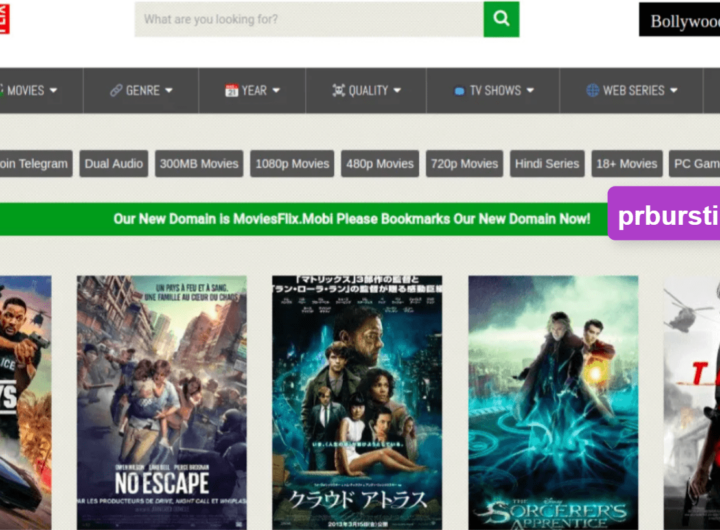This screenshot has height=530, width=720.
Task: Expand the MOVIES dropdown arrow
Action: pos(53,90)
